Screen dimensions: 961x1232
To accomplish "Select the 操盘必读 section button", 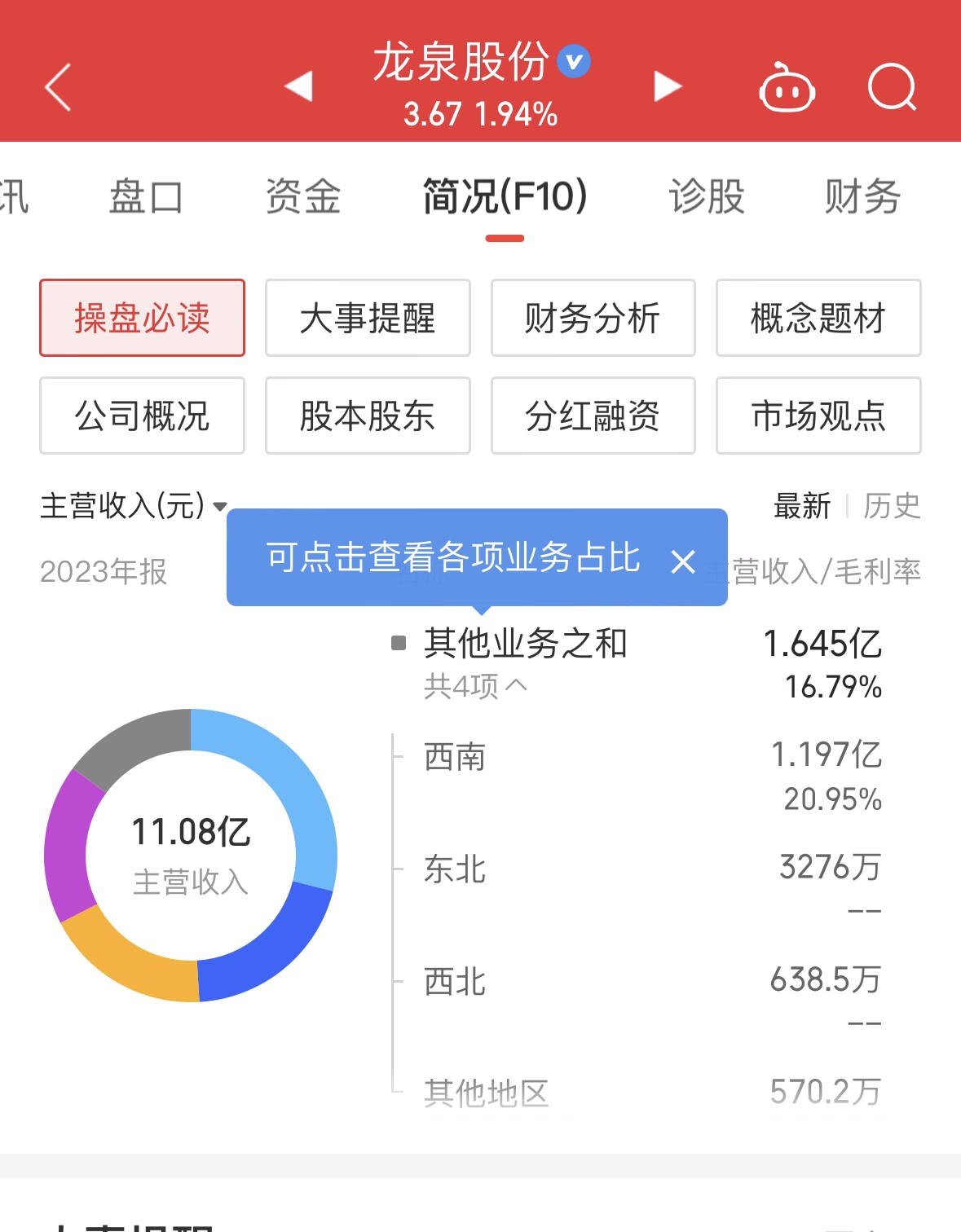I will point(142,318).
